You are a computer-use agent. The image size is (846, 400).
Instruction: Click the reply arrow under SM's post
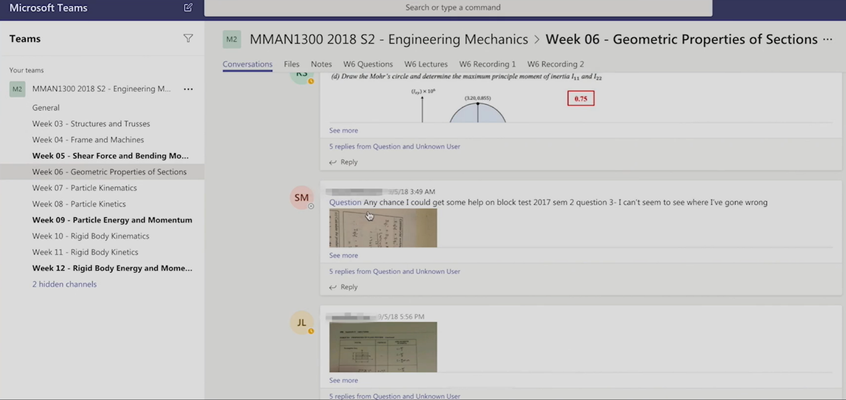(x=333, y=287)
